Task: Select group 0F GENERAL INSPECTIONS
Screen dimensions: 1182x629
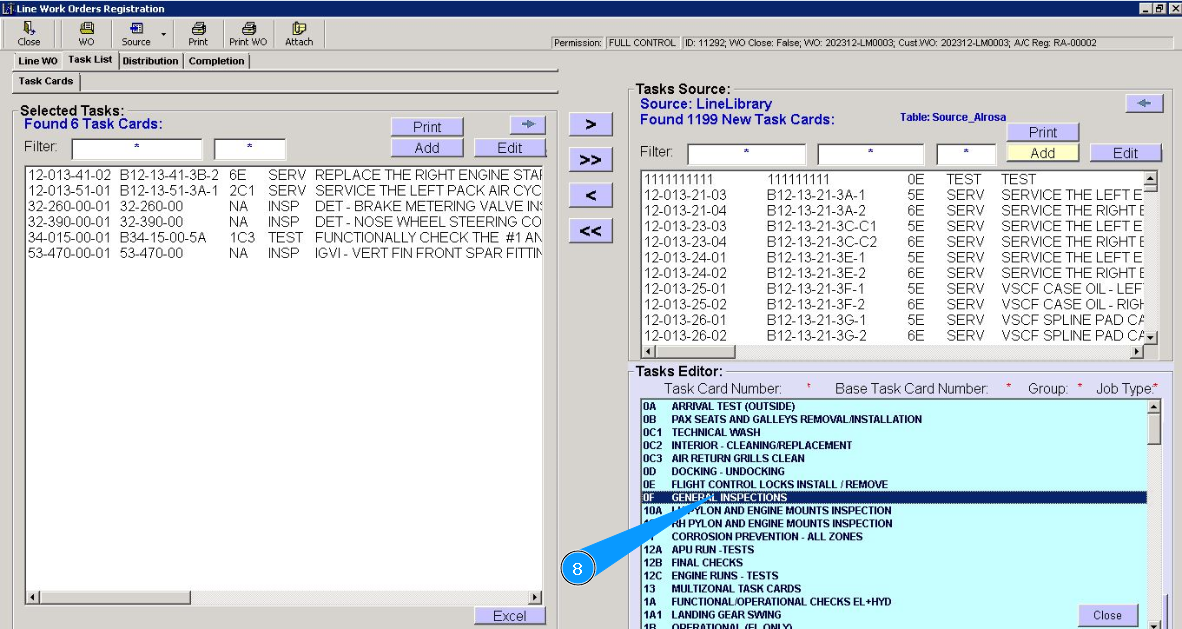Action: (894, 497)
